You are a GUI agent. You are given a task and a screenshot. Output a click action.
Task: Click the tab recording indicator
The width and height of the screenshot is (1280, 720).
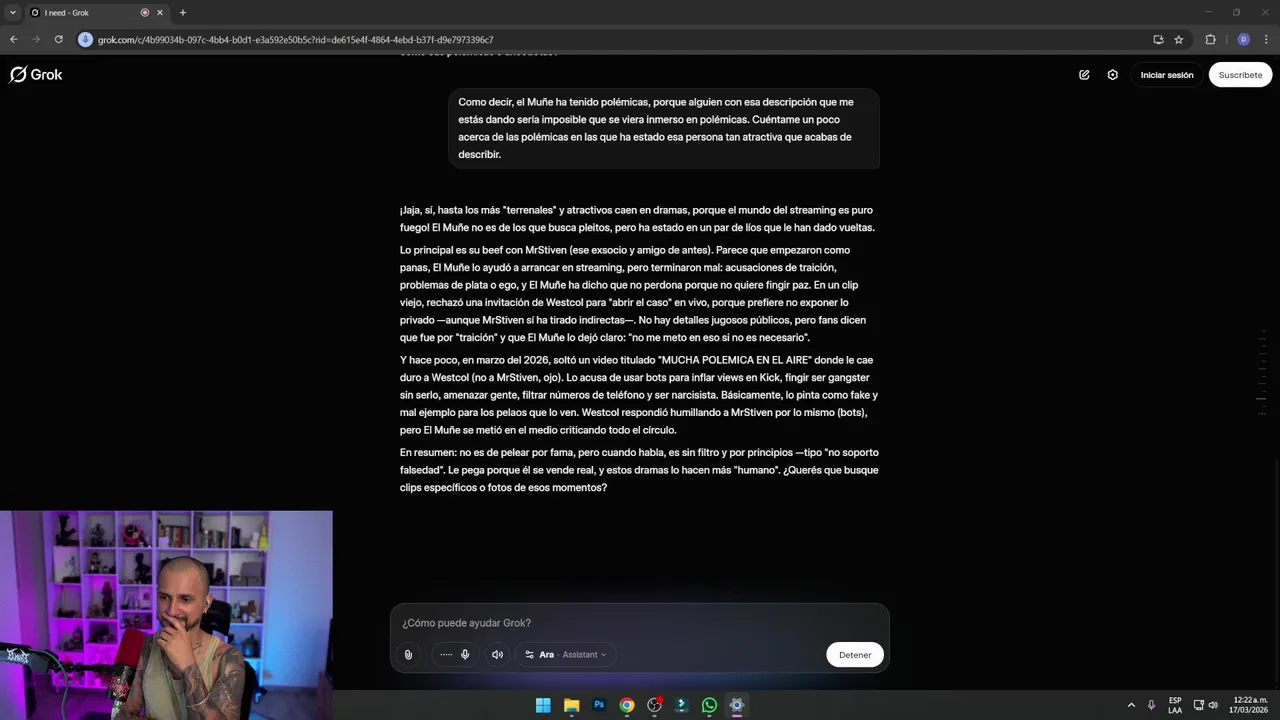(x=144, y=13)
